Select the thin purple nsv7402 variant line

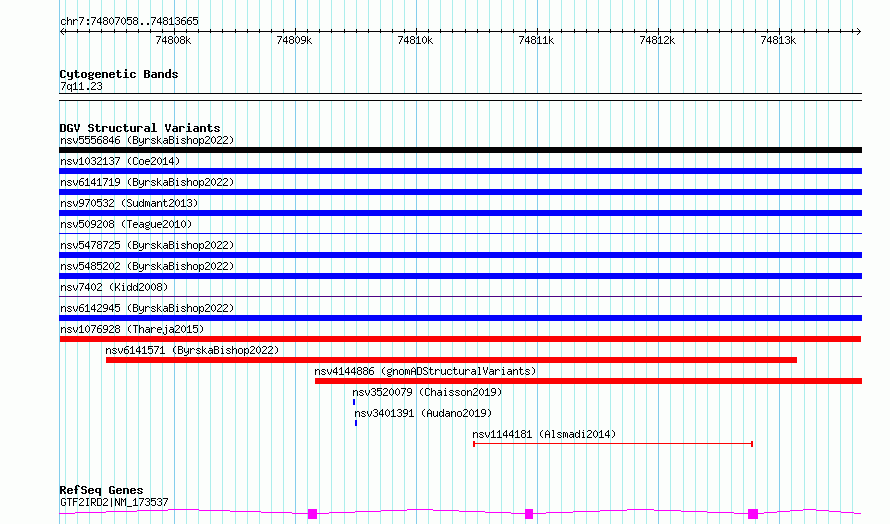pos(460,296)
